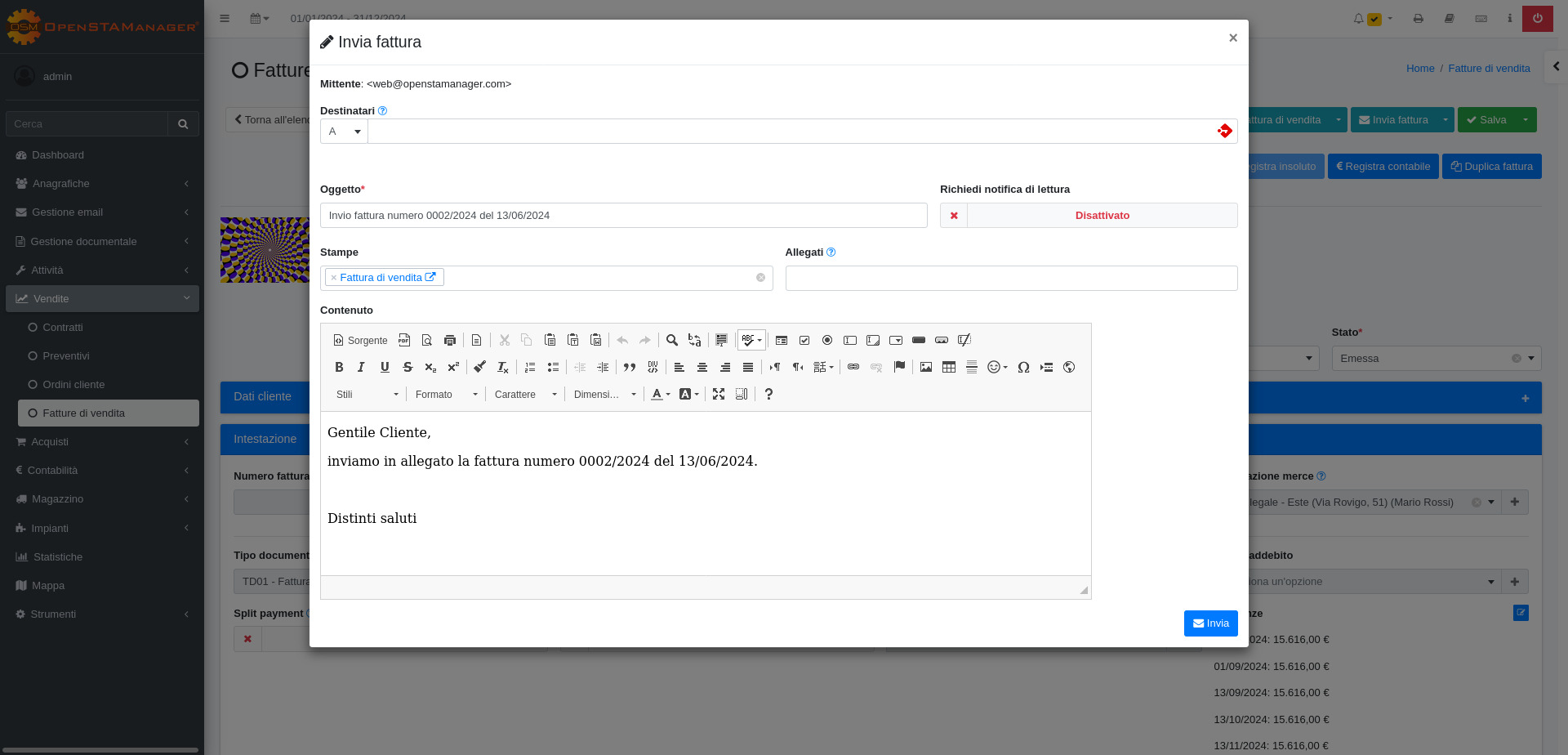Screen dimensions: 1568x755
Task: Insert a hyperlink with the link icon
Action: [853, 368]
